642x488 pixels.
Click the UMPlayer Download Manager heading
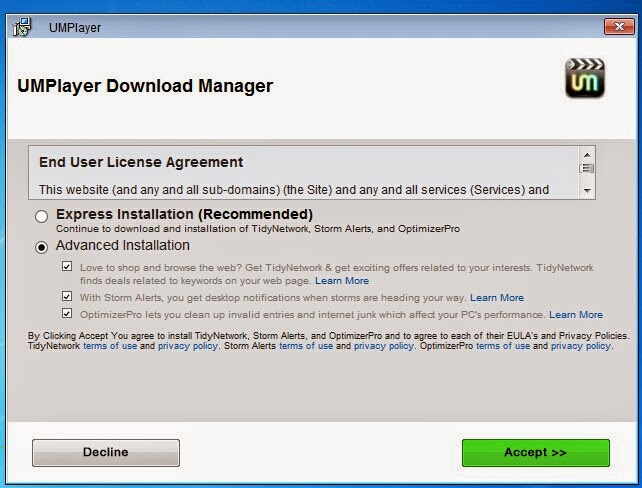click(145, 86)
